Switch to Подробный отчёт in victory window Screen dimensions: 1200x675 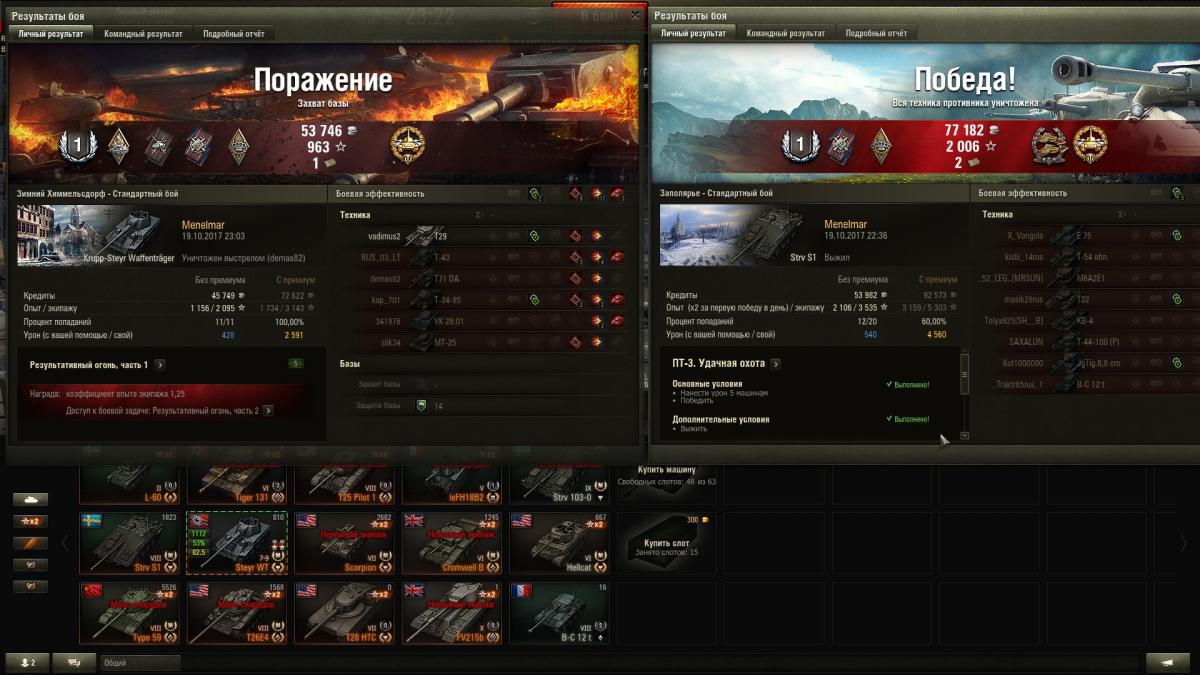876,33
